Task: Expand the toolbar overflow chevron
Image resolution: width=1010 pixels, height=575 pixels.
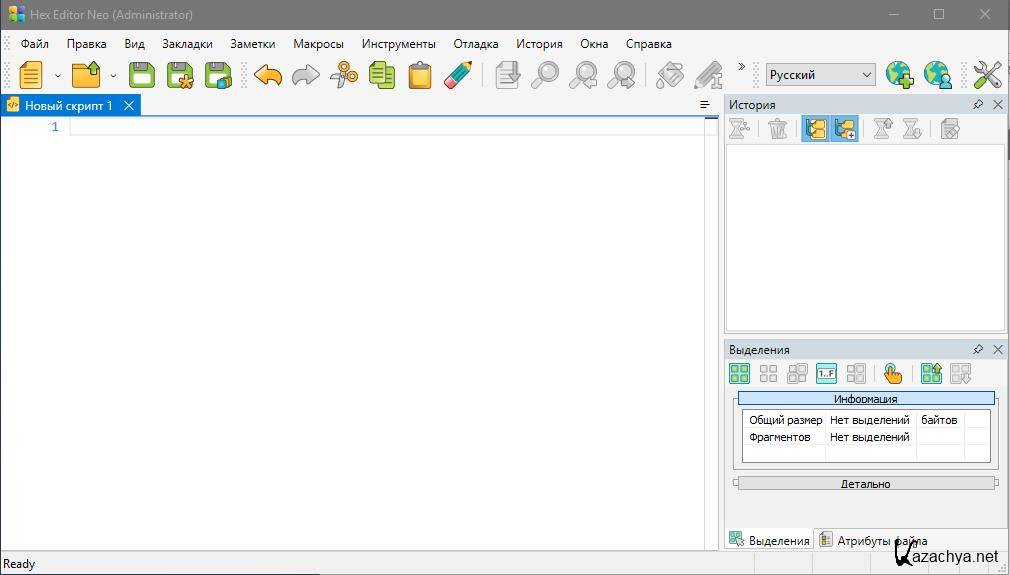Action: [x=741, y=68]
